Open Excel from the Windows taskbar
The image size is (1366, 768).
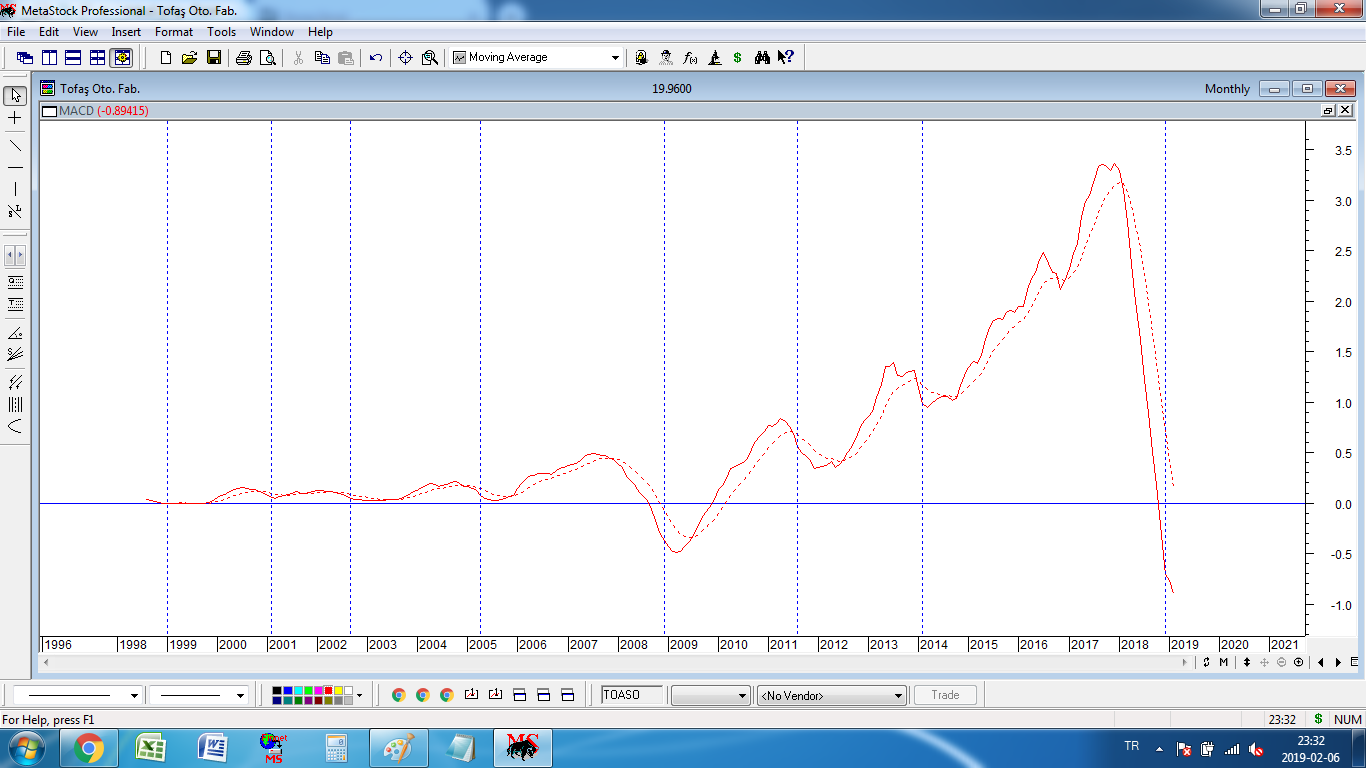tap(151, 748)
